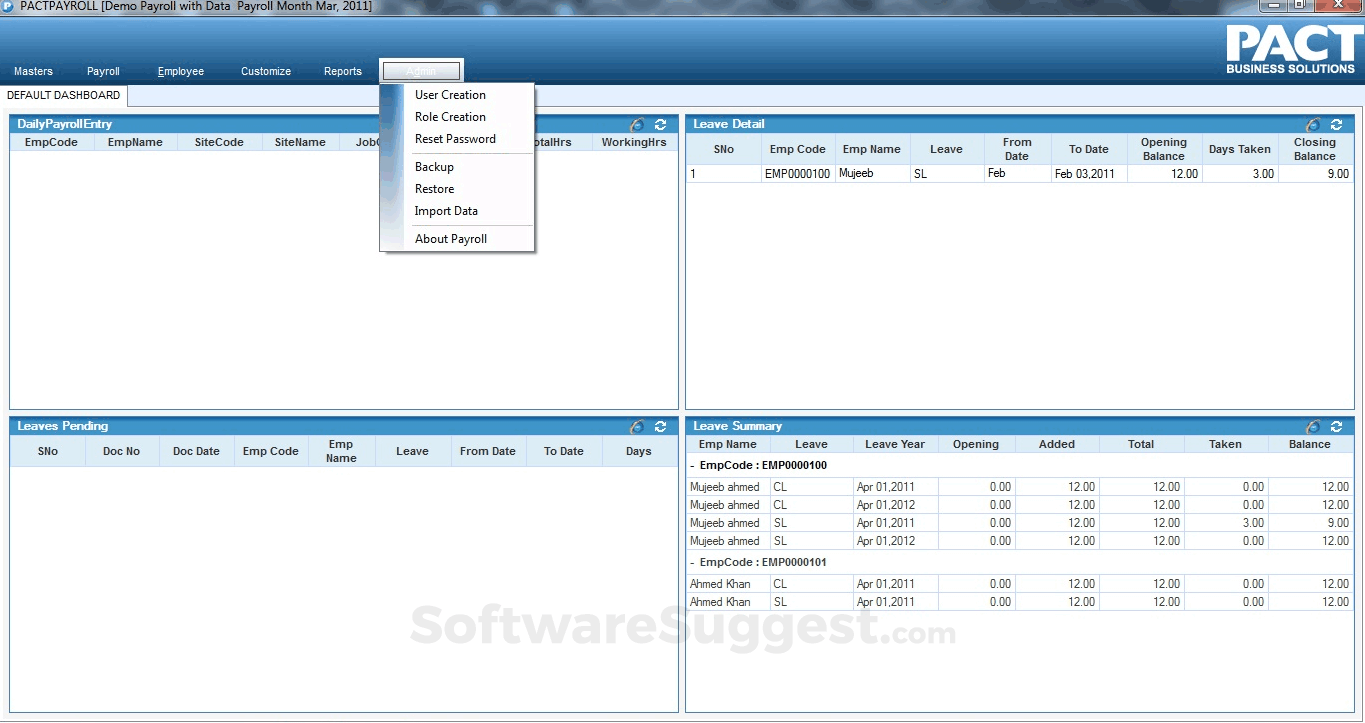Refresh the Leaves Pending panel

click(660, 427)
